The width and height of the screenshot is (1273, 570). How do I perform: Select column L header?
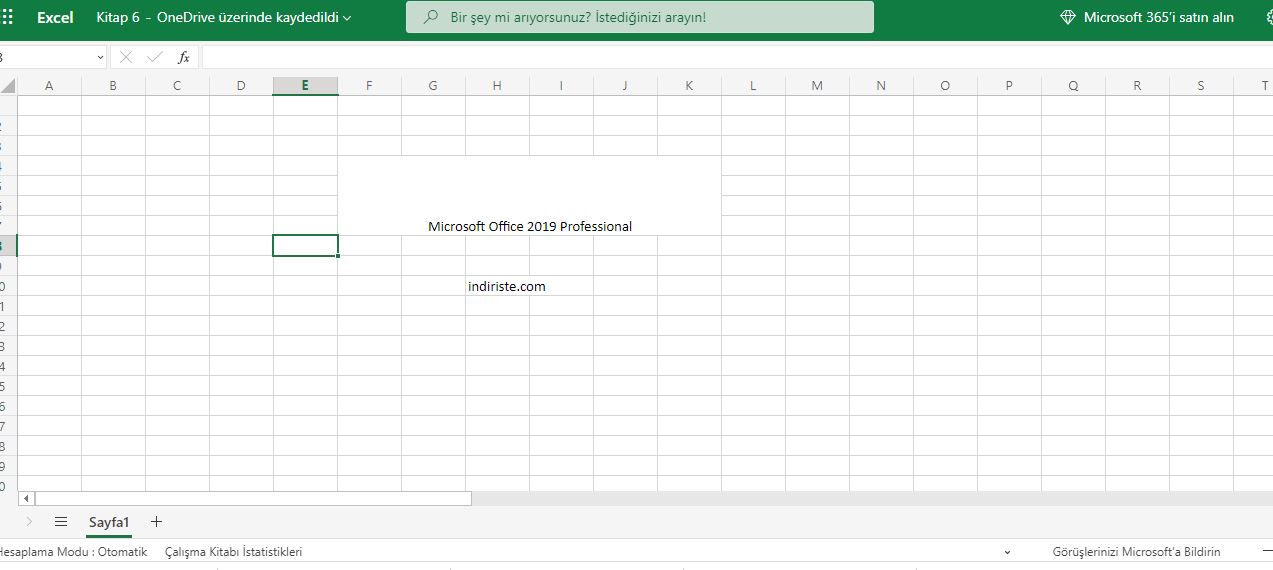click(x=753, y=86)
